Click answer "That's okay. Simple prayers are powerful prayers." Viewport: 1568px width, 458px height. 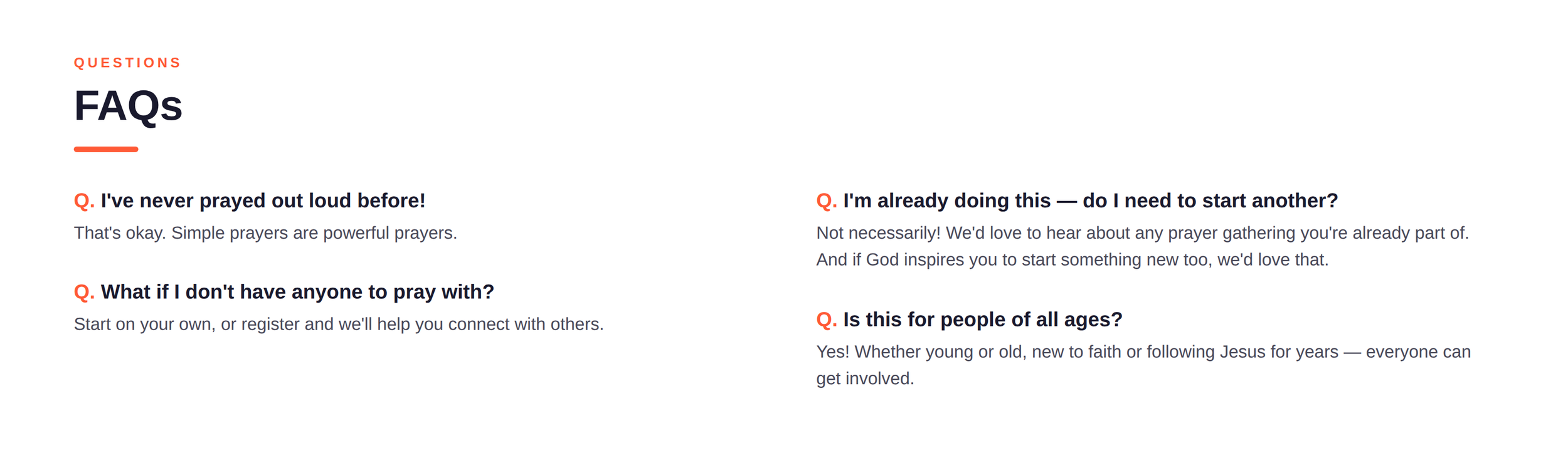click(265, 233)
